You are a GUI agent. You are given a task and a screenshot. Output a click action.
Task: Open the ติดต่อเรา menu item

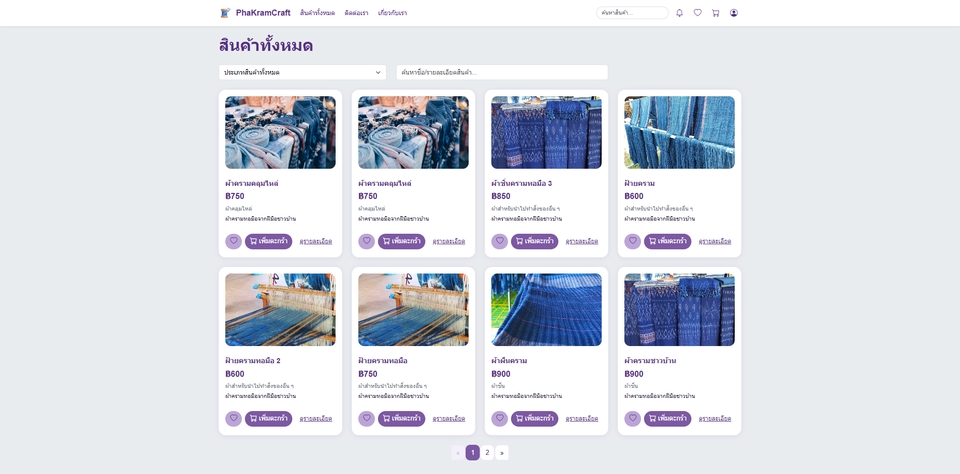pos(356,13)
